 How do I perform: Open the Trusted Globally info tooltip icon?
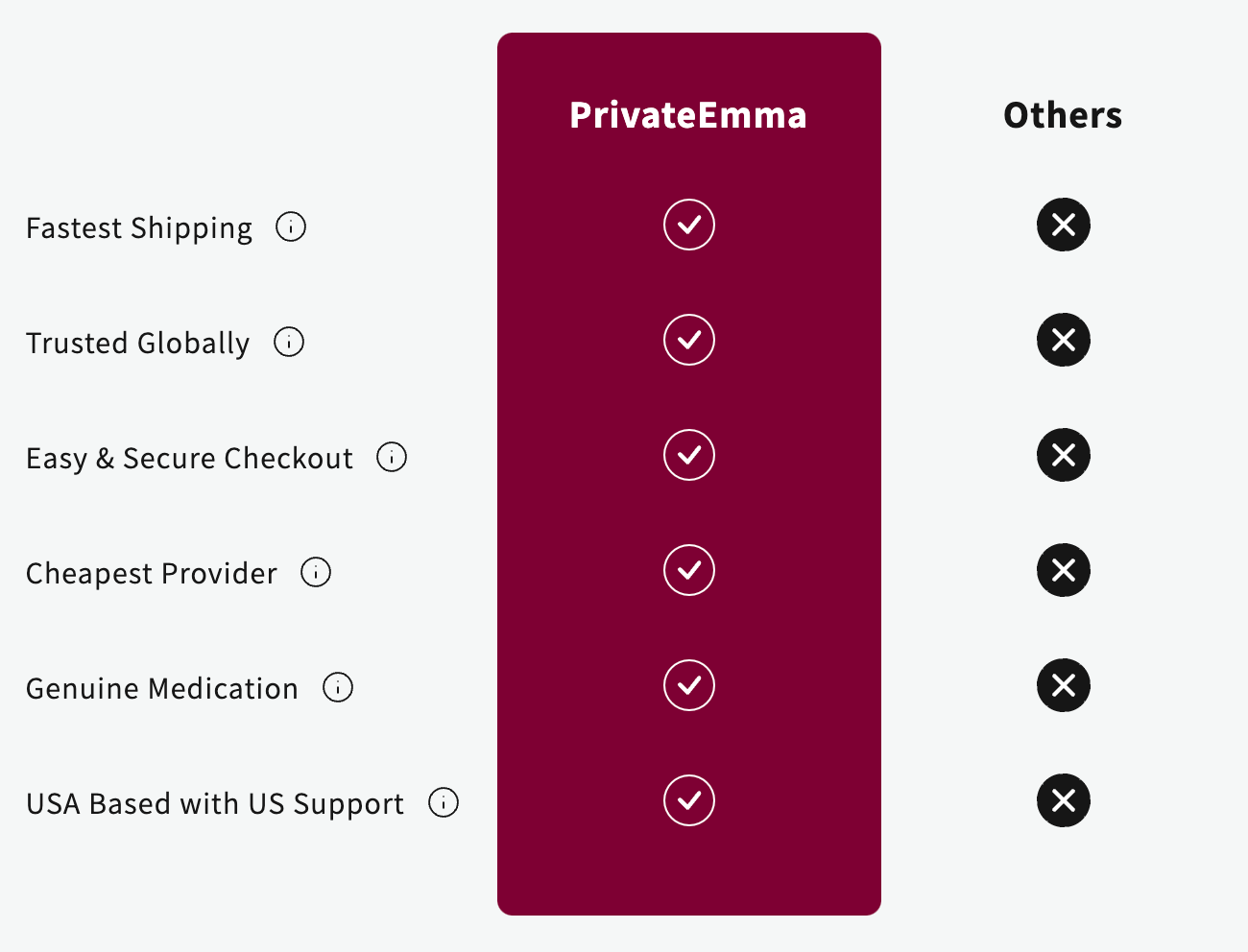(289, 342)
